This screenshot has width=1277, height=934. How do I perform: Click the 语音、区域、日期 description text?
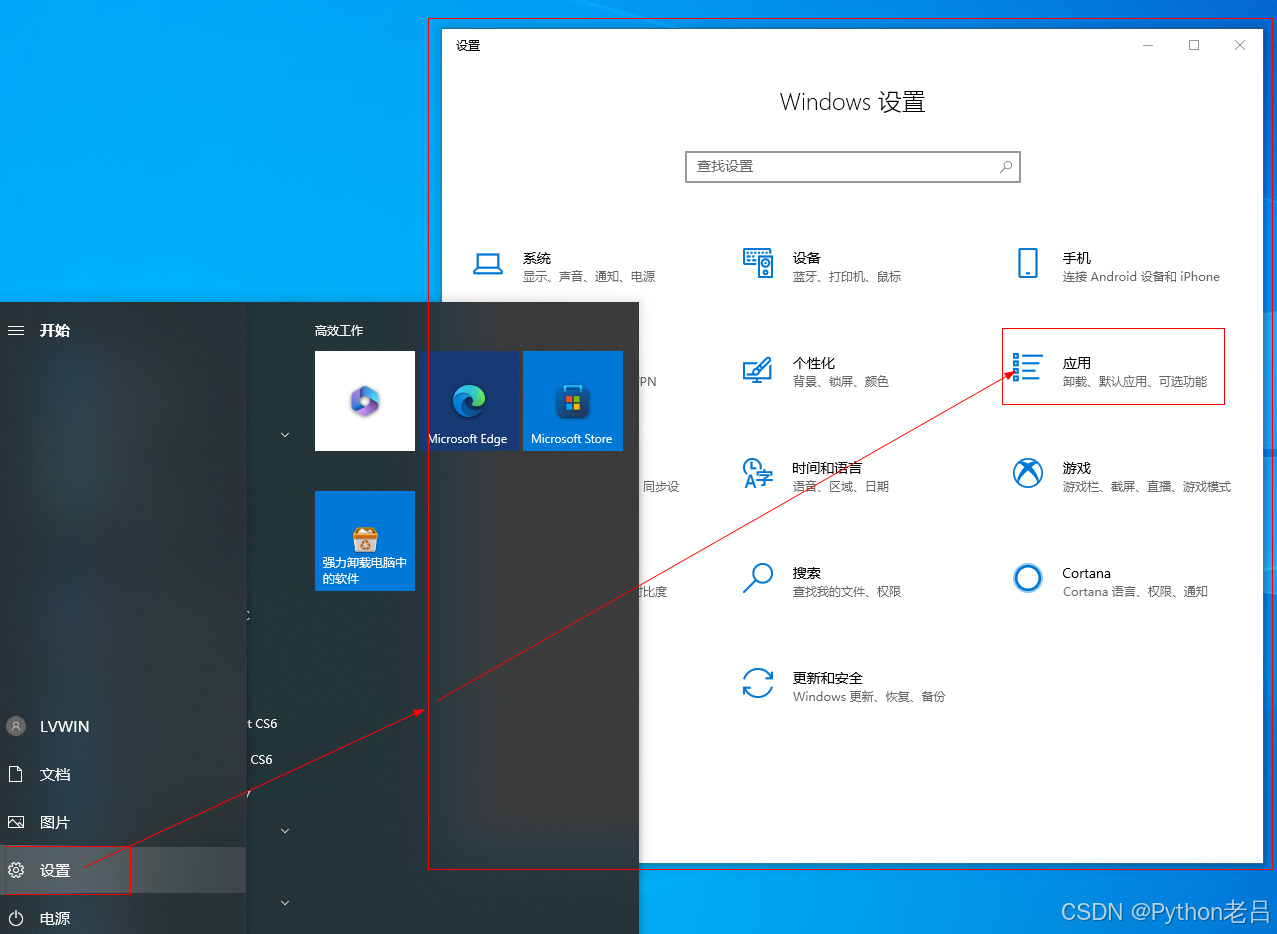[840, 487]
